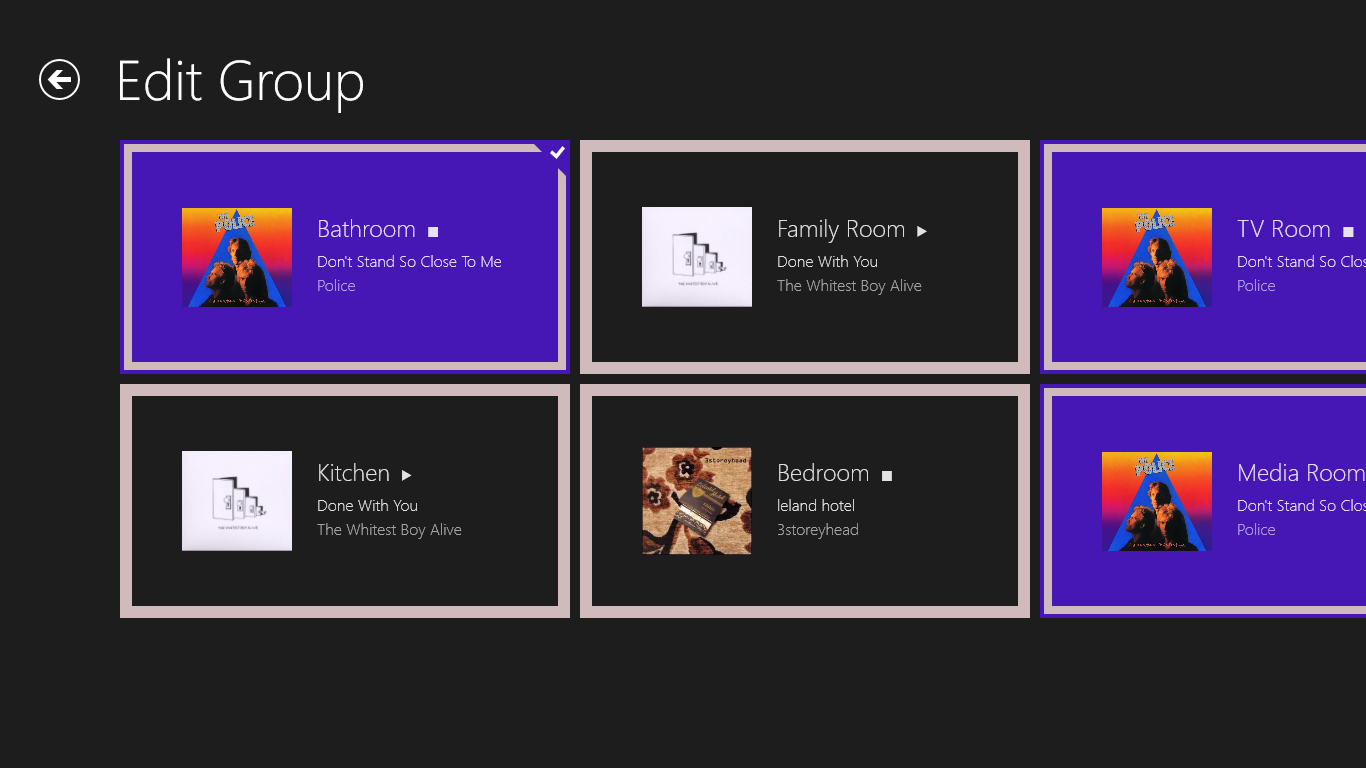Open the TV Room album art

point(1157,257)
